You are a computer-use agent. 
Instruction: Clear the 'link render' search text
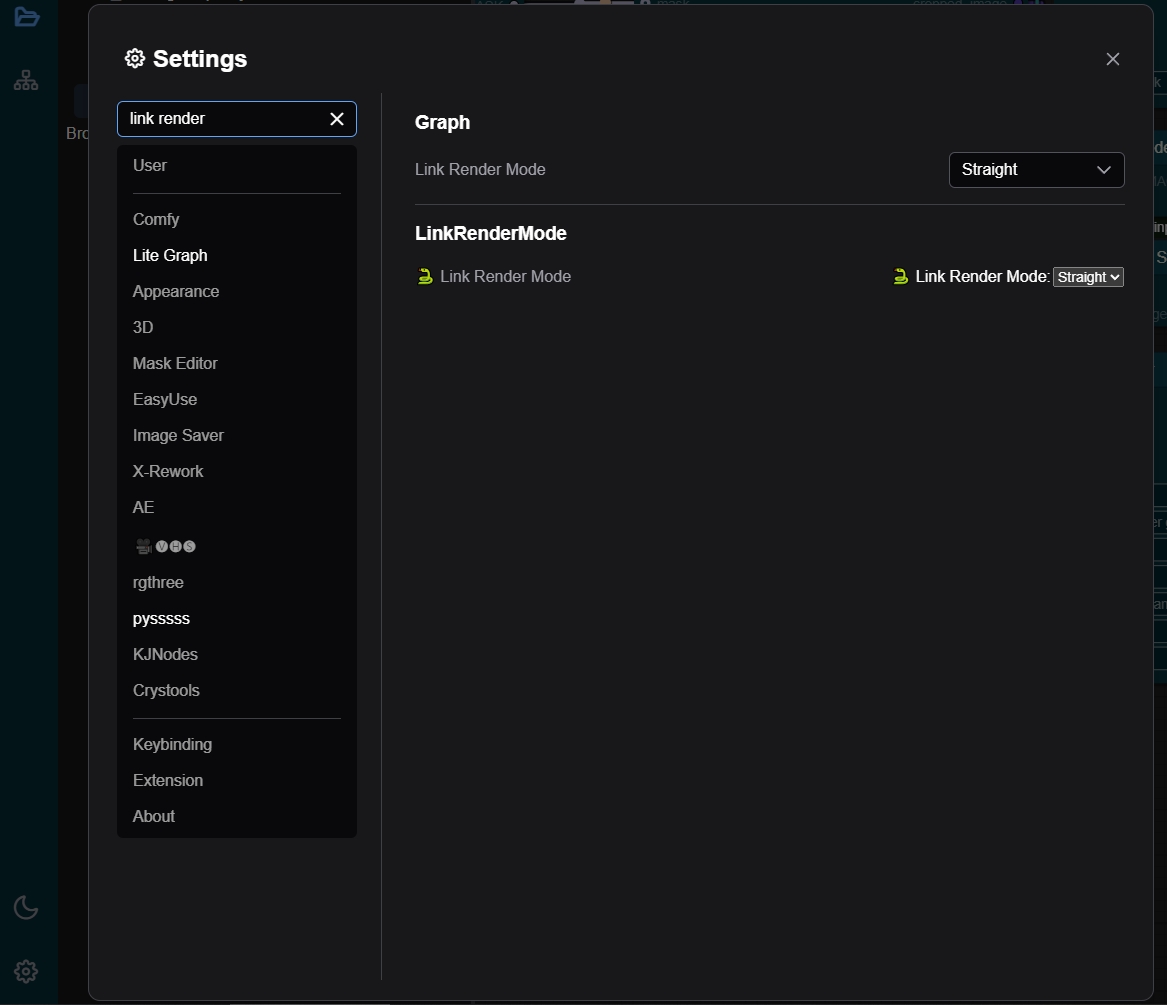pos(336,119)
